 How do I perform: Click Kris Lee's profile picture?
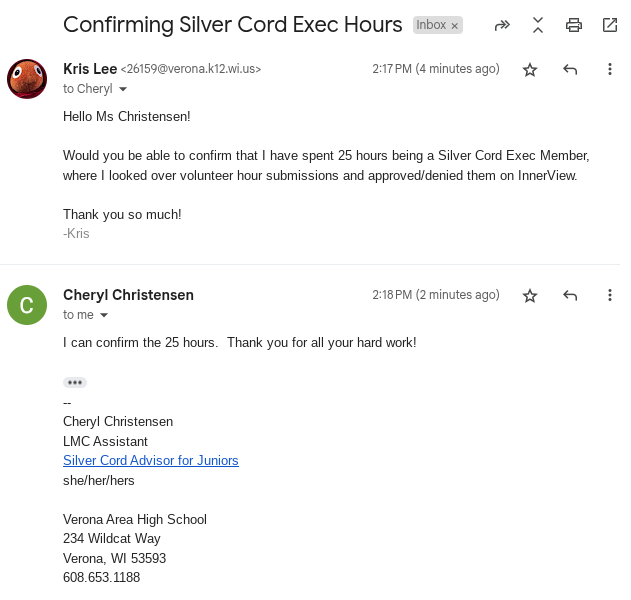coord(27,79)
